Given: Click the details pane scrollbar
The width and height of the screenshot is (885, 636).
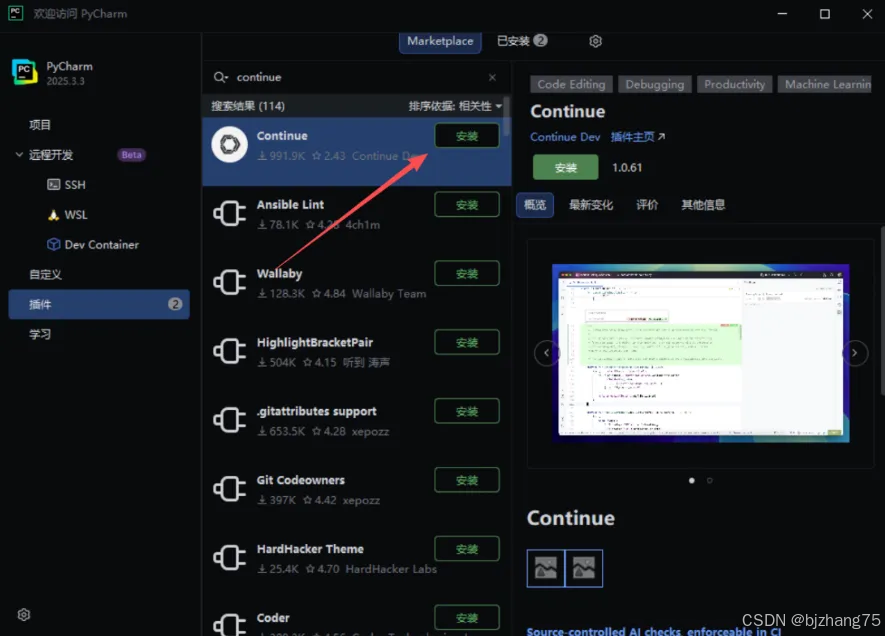Looking at the screenshot, I should (882, 310).
